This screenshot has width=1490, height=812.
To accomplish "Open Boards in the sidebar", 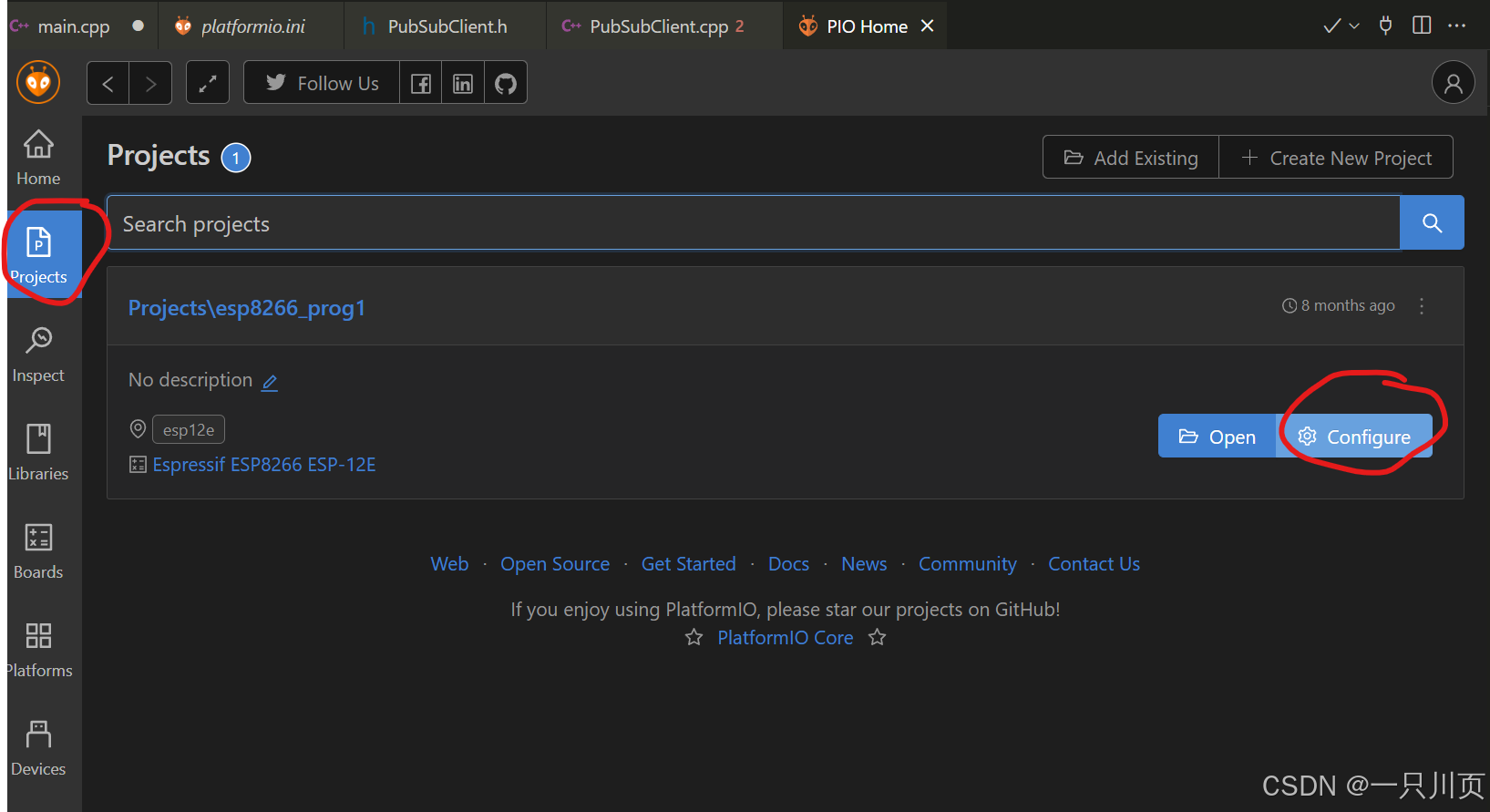I will coord(38,551).
